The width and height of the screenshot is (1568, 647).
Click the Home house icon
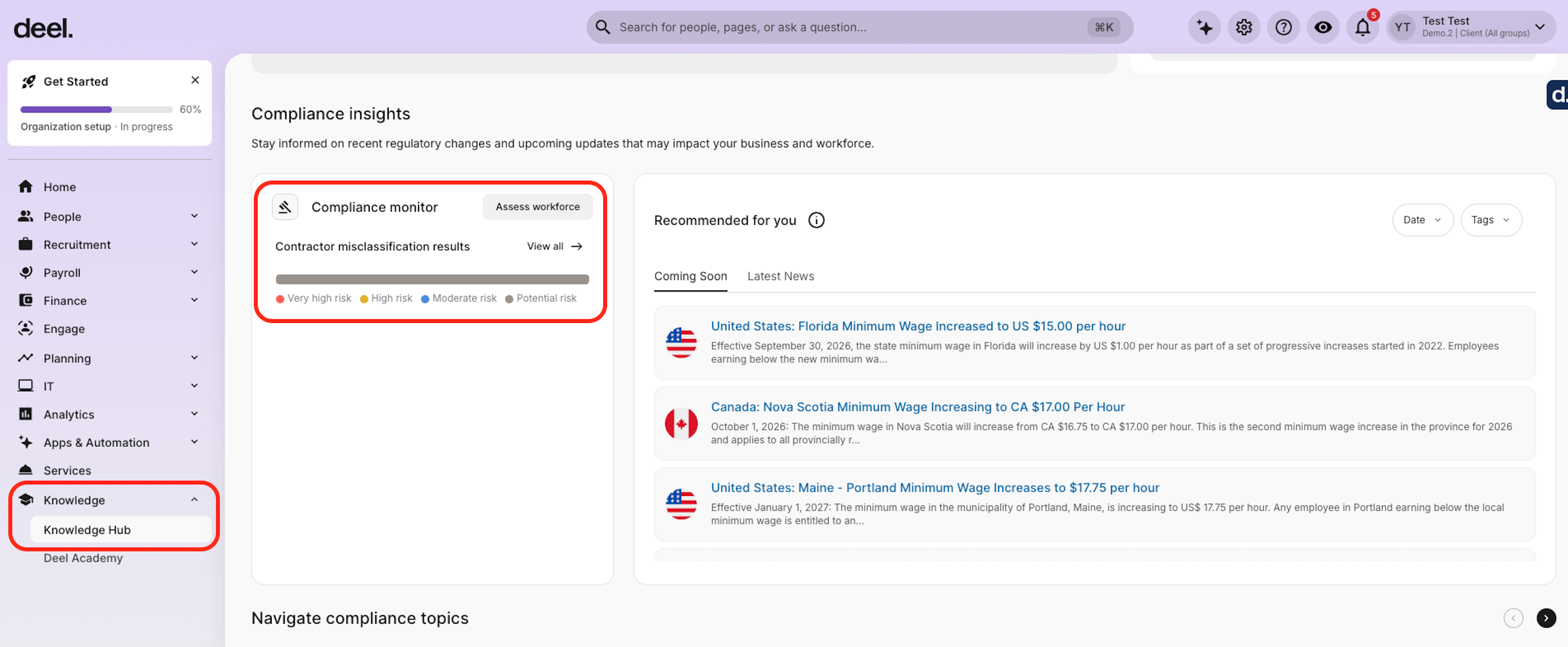click(x=25, y=186)
